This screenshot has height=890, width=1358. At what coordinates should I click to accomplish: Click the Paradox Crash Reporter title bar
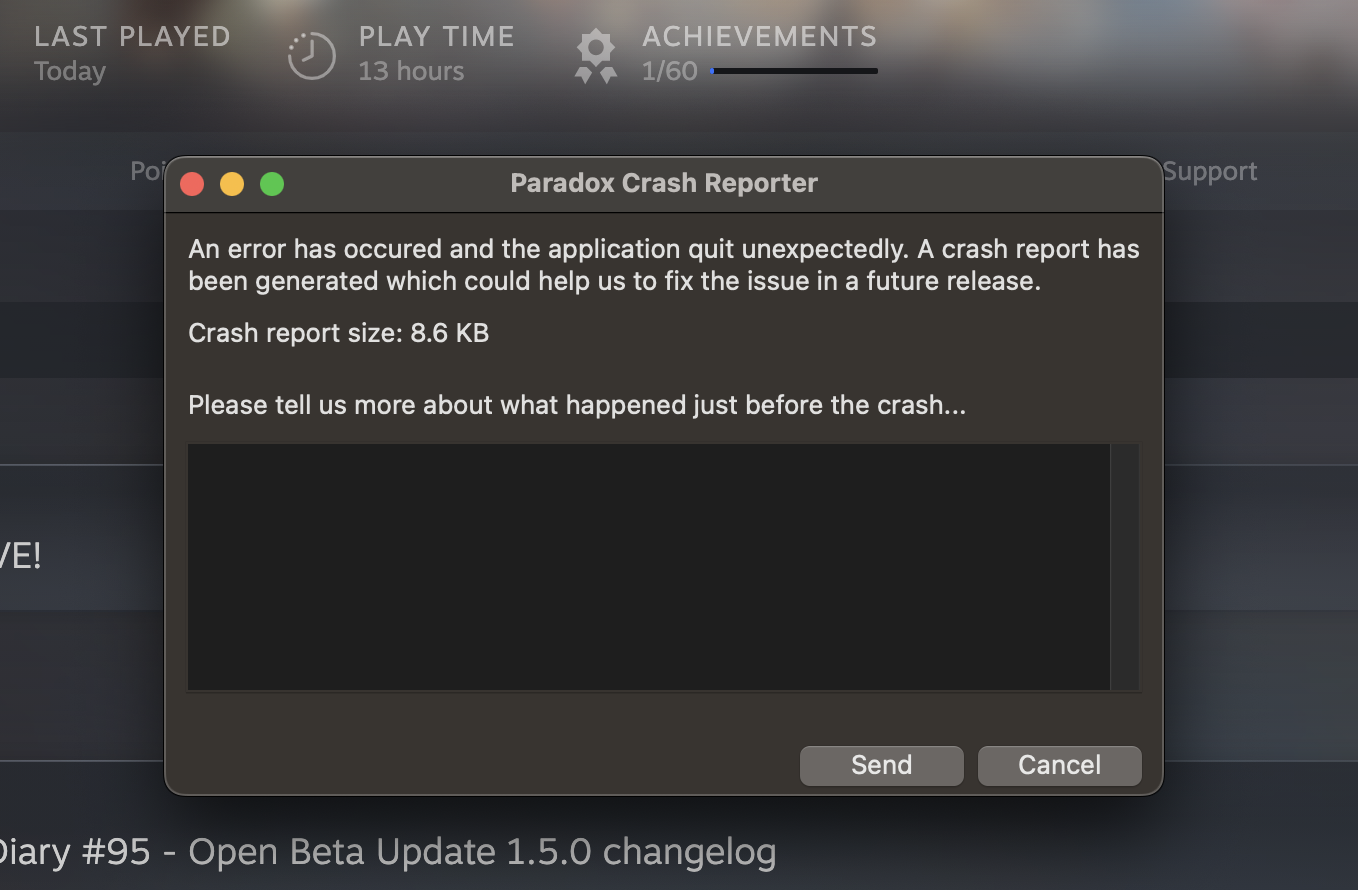[x=664, y=184]
